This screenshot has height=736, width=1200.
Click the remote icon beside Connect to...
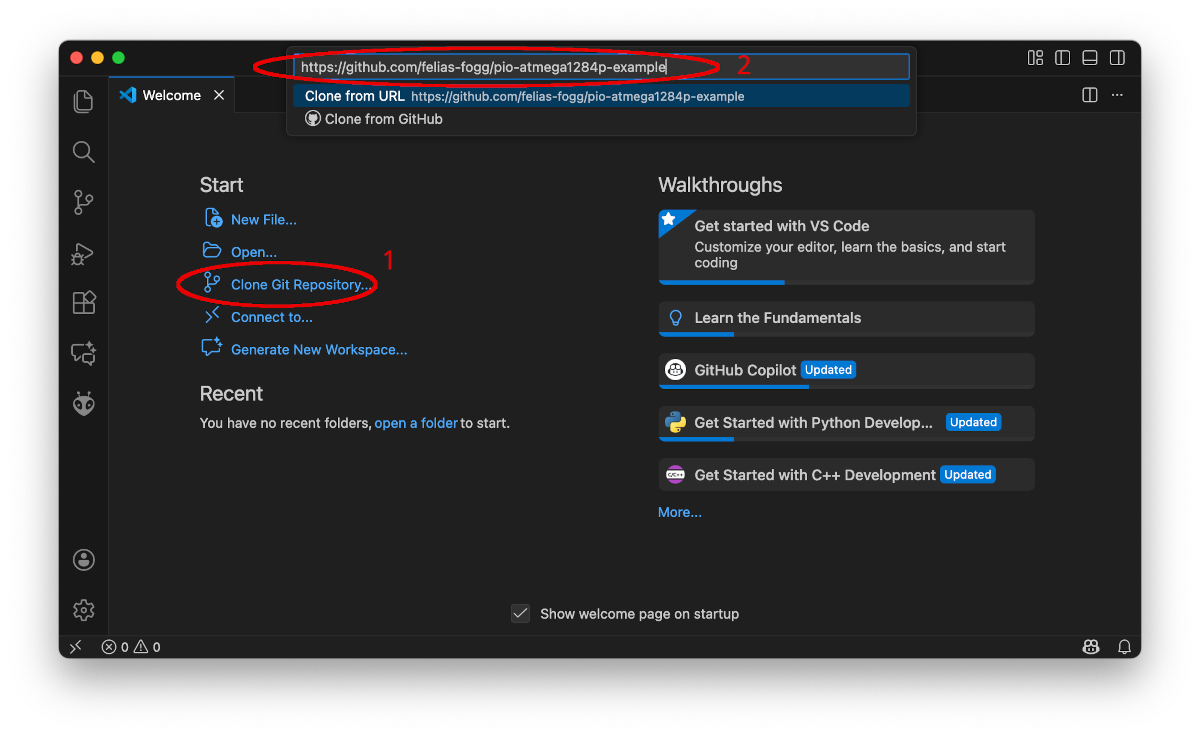coord(212,315)
